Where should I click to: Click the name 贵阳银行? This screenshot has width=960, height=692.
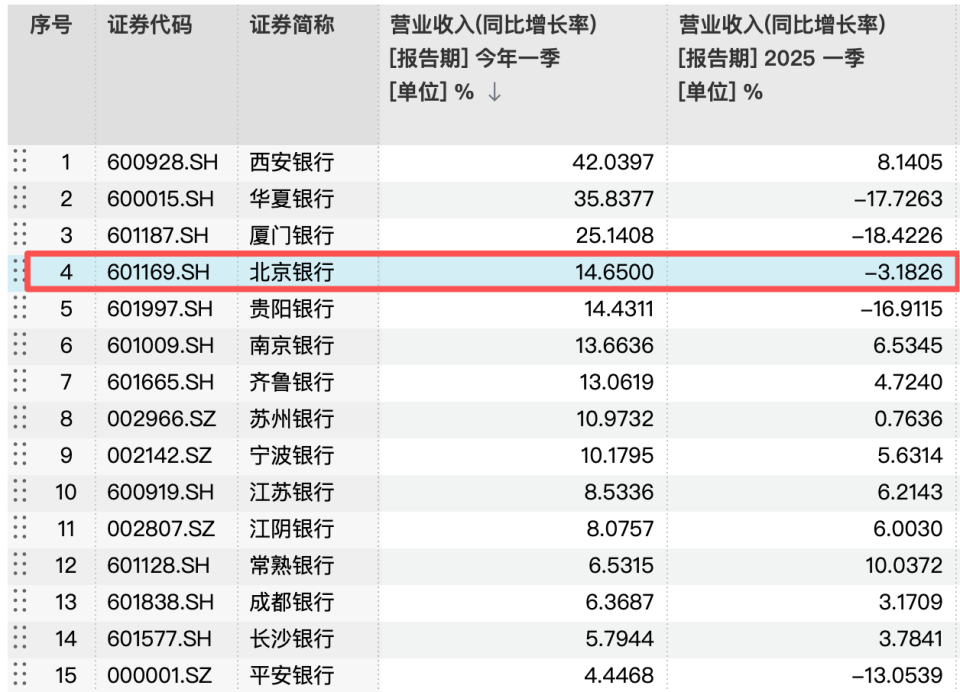pyautogui.click(x=292, y=309)
